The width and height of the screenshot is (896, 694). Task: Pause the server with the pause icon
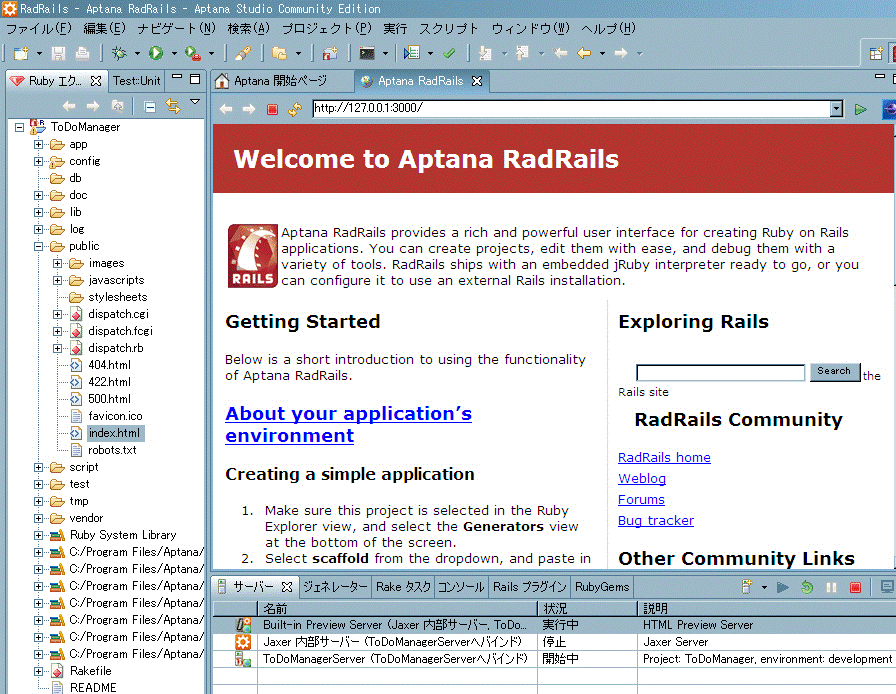click(x=832, y=588)
